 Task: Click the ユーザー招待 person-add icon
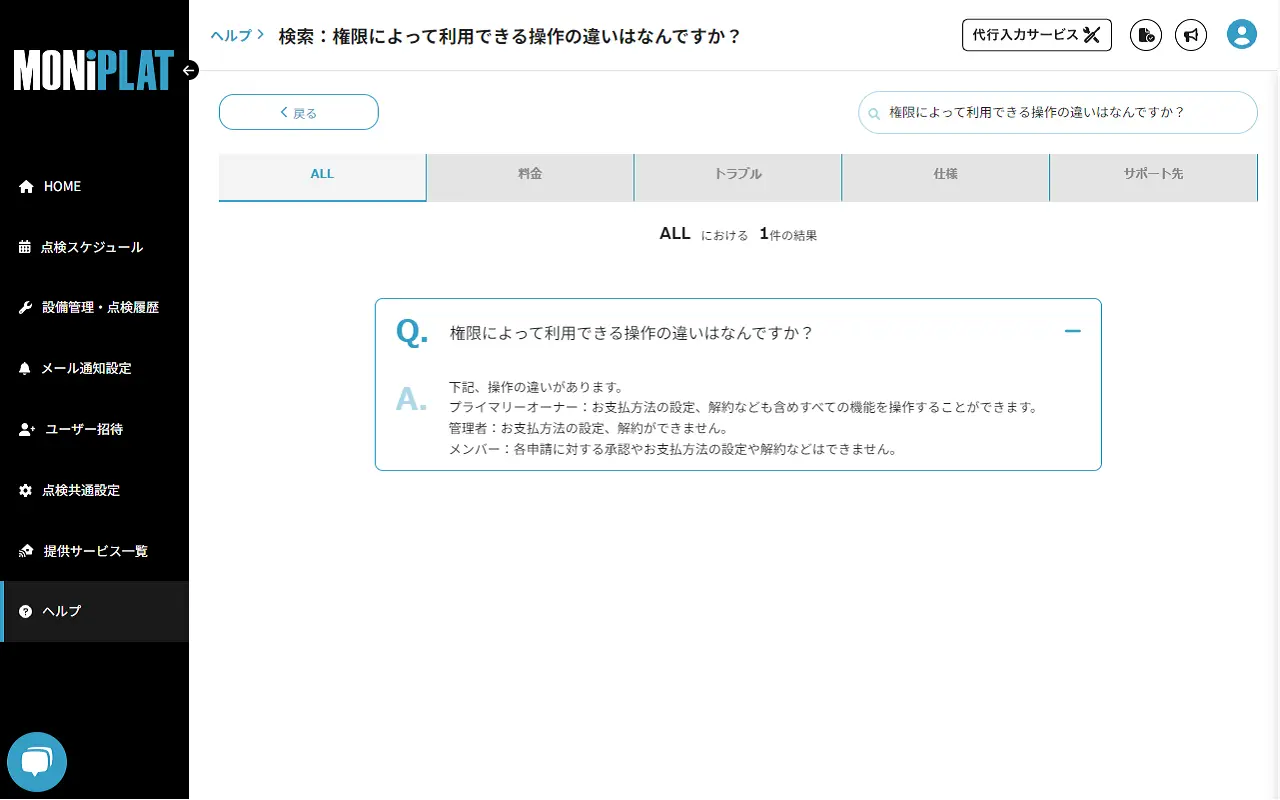pos(24,429)
